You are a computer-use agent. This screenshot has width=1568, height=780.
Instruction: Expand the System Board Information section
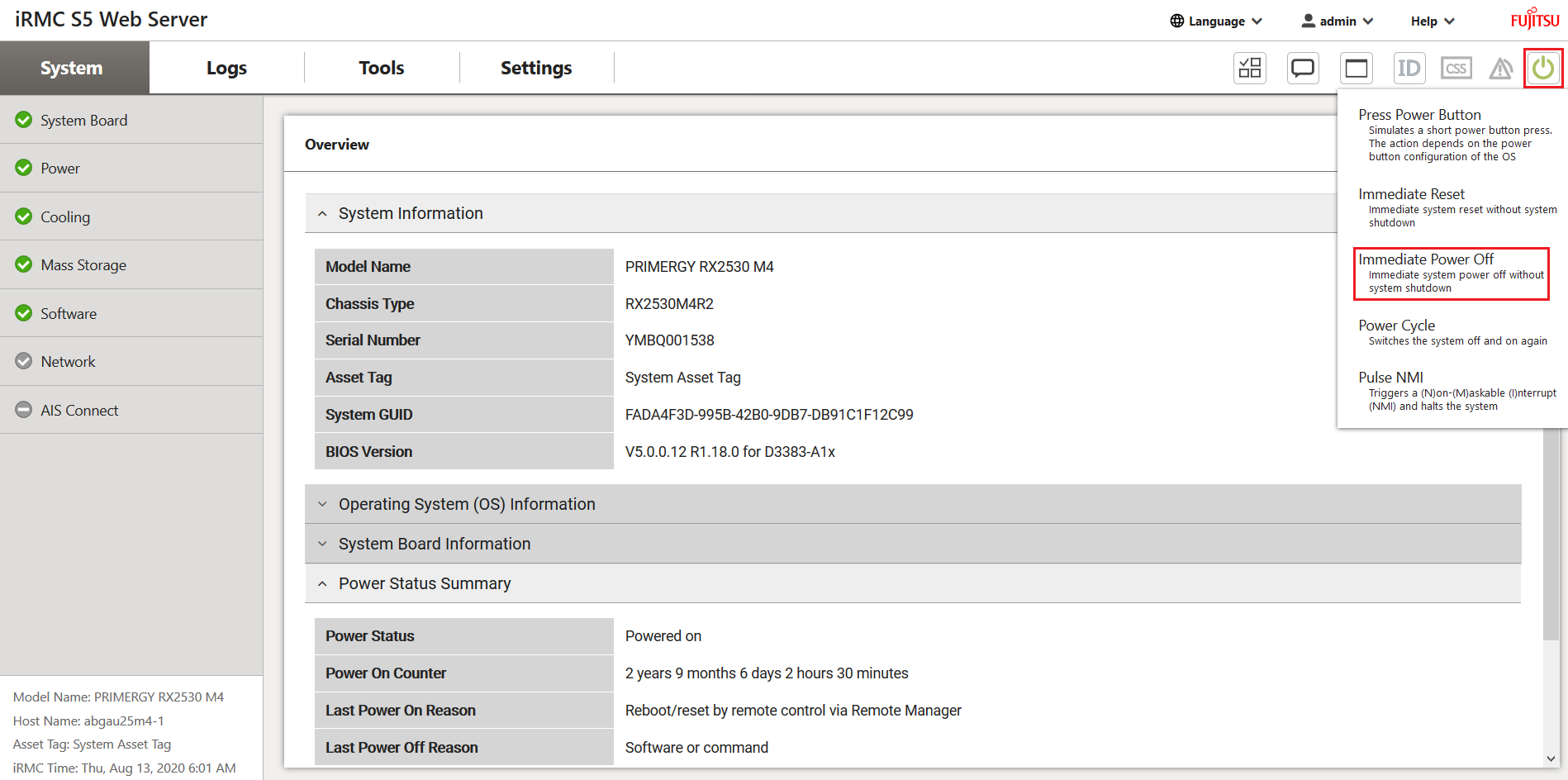(x=435, y=544)
